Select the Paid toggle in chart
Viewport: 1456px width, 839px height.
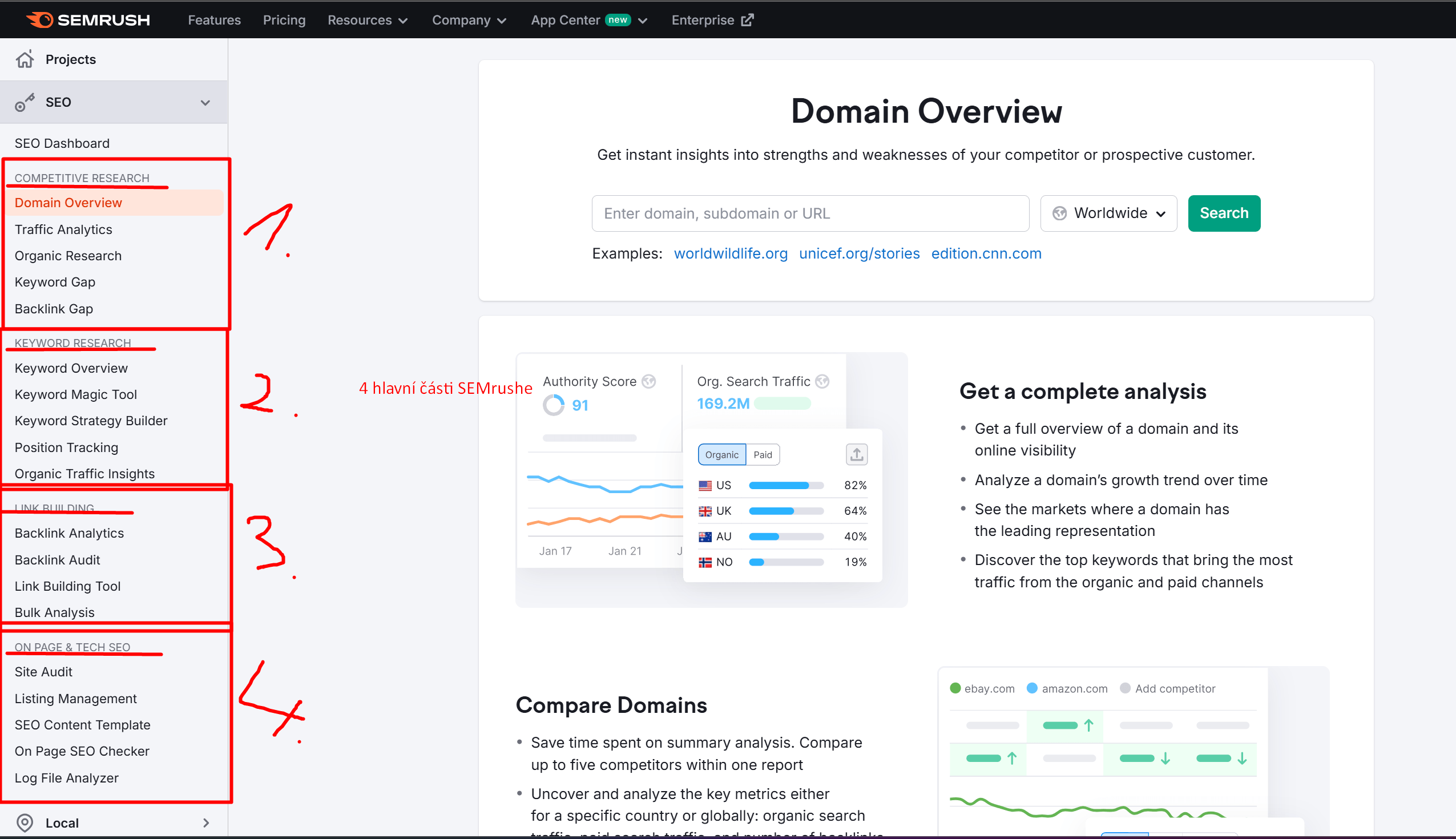coord(763,455)
